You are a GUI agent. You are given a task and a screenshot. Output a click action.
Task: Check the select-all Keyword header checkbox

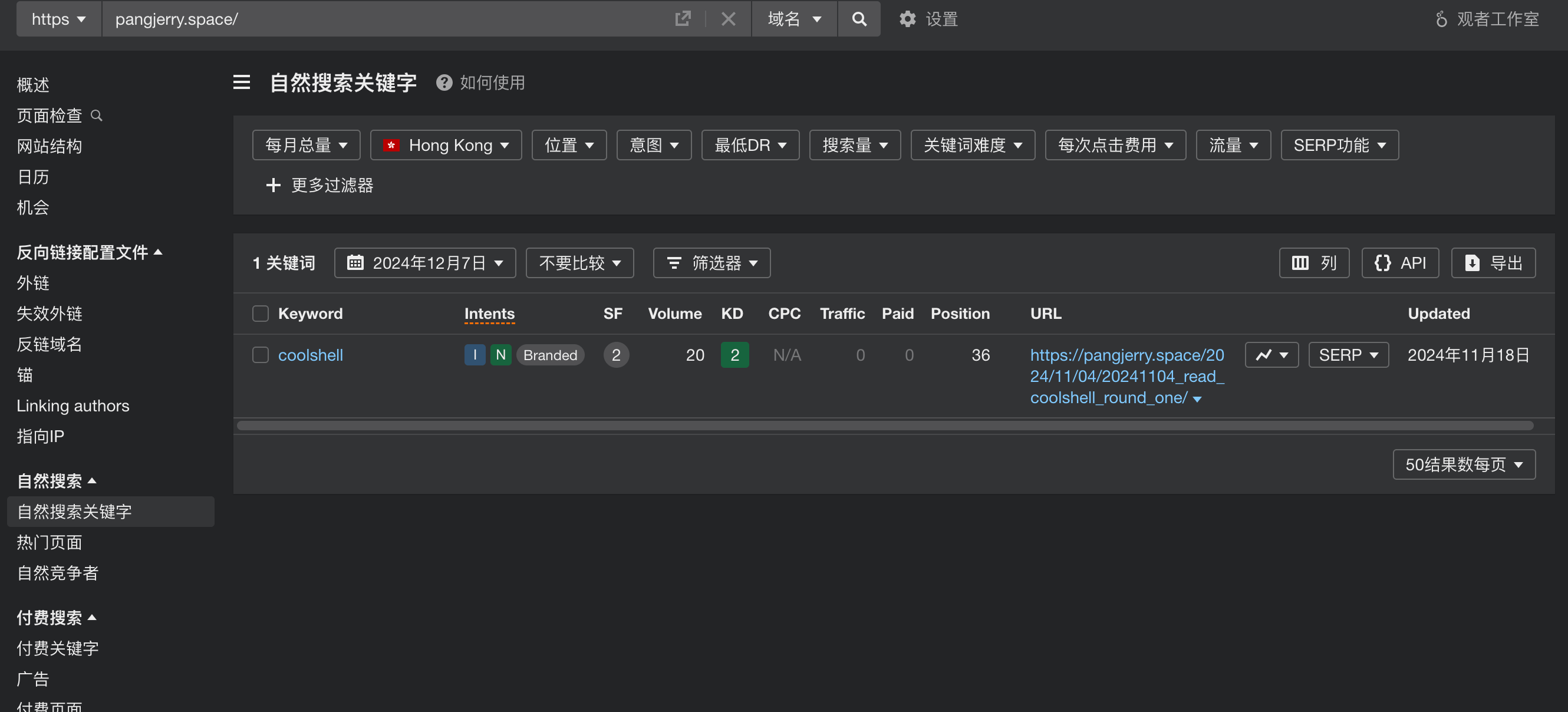click(x=261, y=314)
